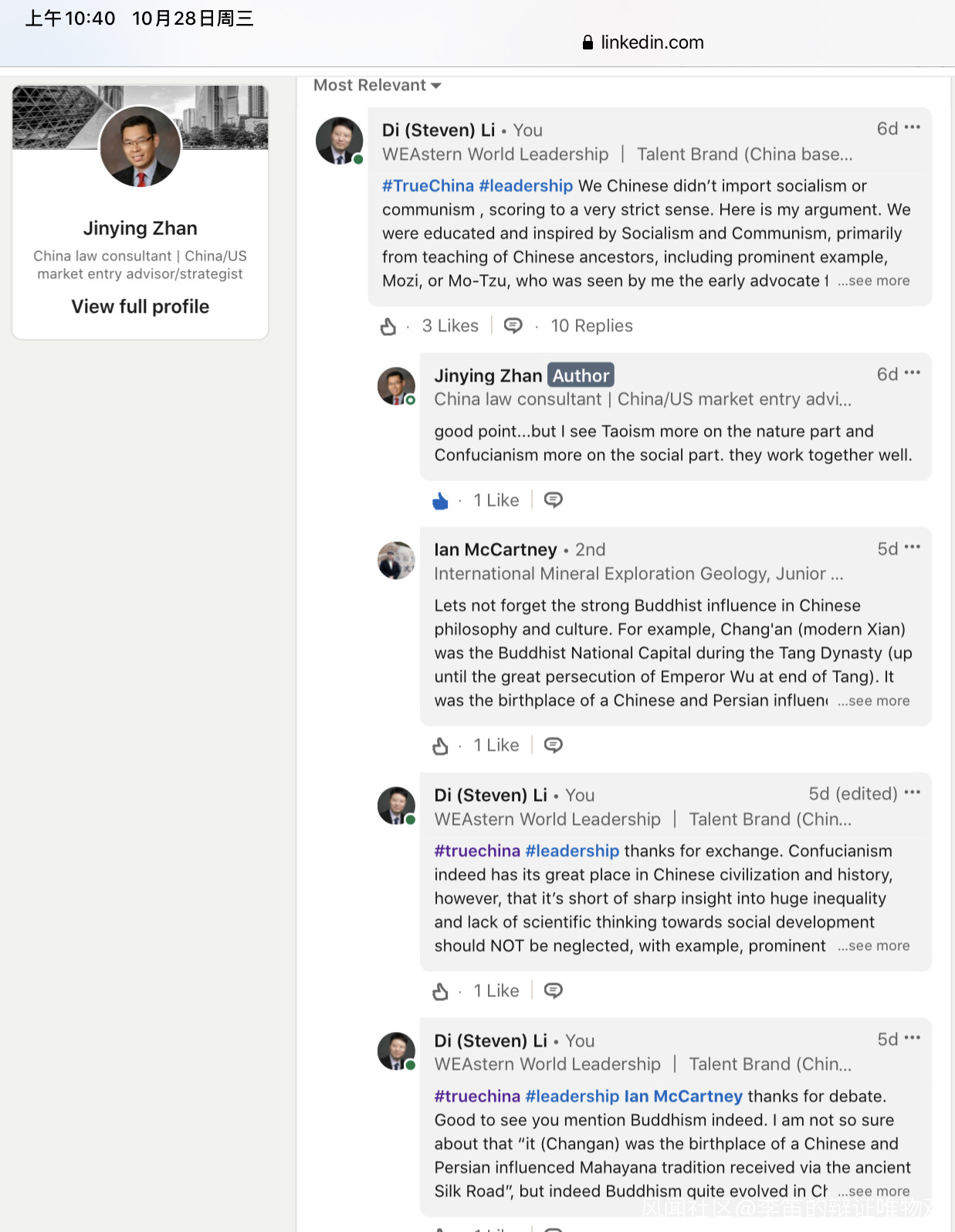Reply icon under Di Li's Confucianism comment
Image resolution: width=955 pixels, height=1232 pixels.
click(x=553, y=991)
